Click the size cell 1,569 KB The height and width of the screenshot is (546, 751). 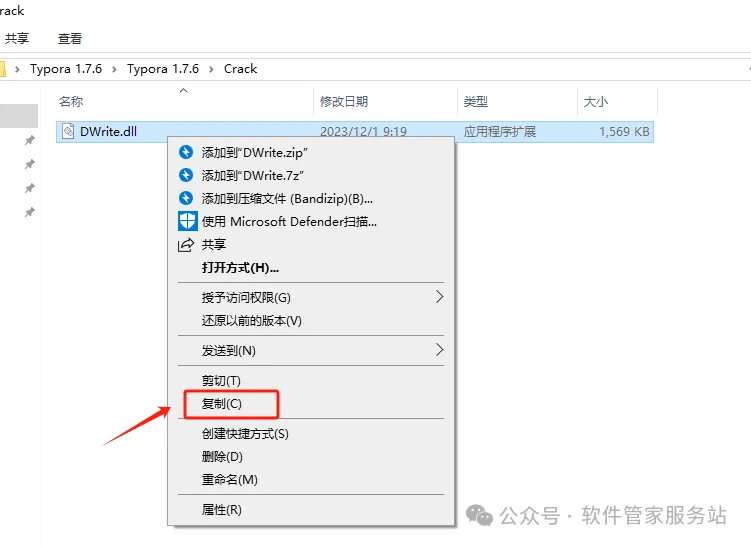624,132
